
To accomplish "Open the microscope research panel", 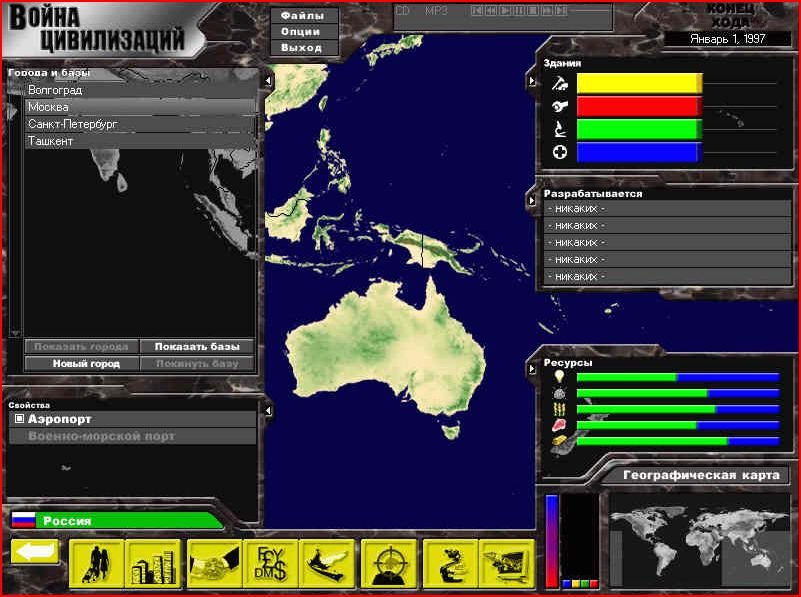I will pos(450,563).
